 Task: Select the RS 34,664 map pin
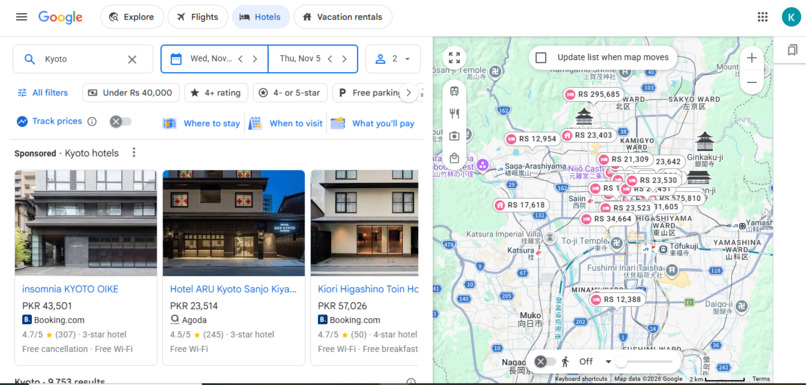(607, 219)
